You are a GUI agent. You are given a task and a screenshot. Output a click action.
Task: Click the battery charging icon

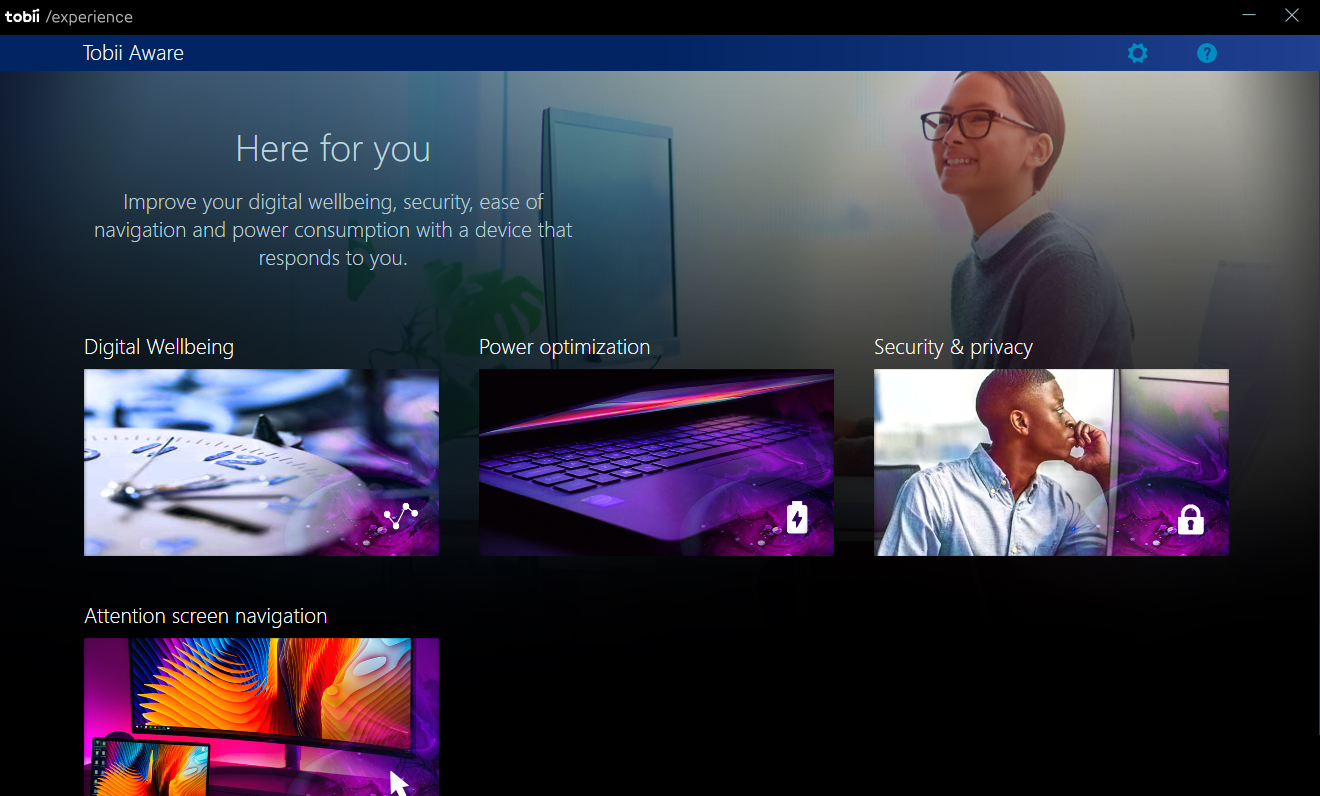[796, 517]
